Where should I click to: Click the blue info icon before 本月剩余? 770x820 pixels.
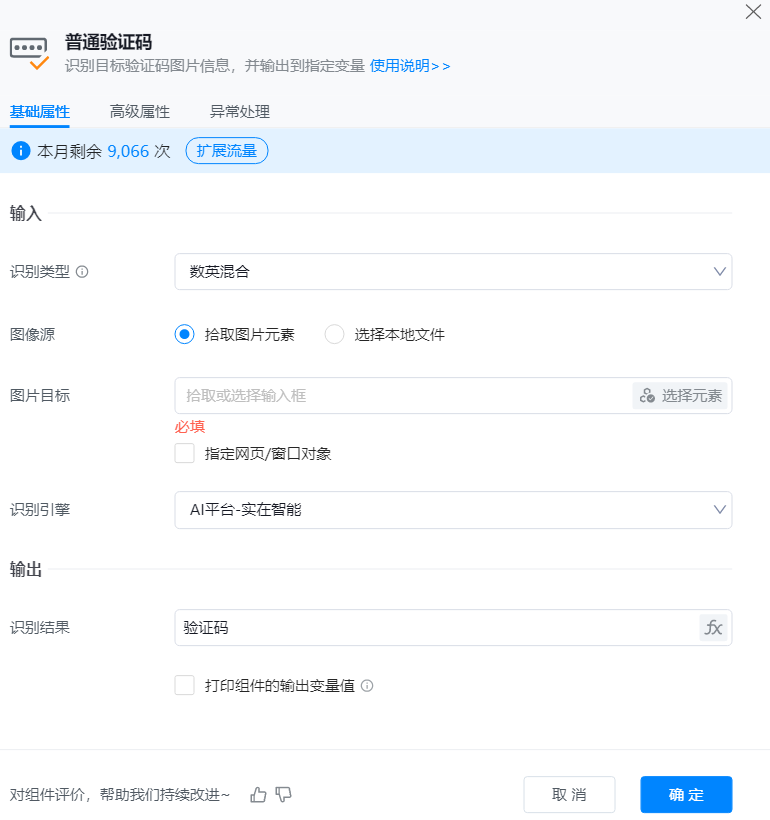20,152
